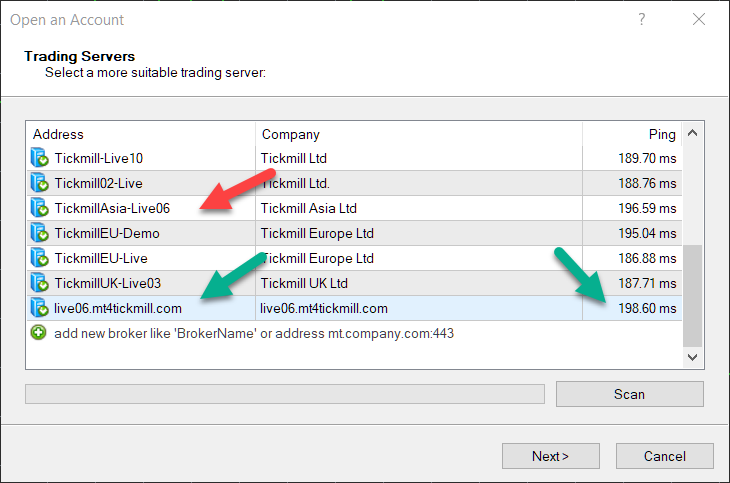Screen dimensions: 730x483
Task: Click the server icon beside Tickmill-Live10
Action: [x=40, y=158]
